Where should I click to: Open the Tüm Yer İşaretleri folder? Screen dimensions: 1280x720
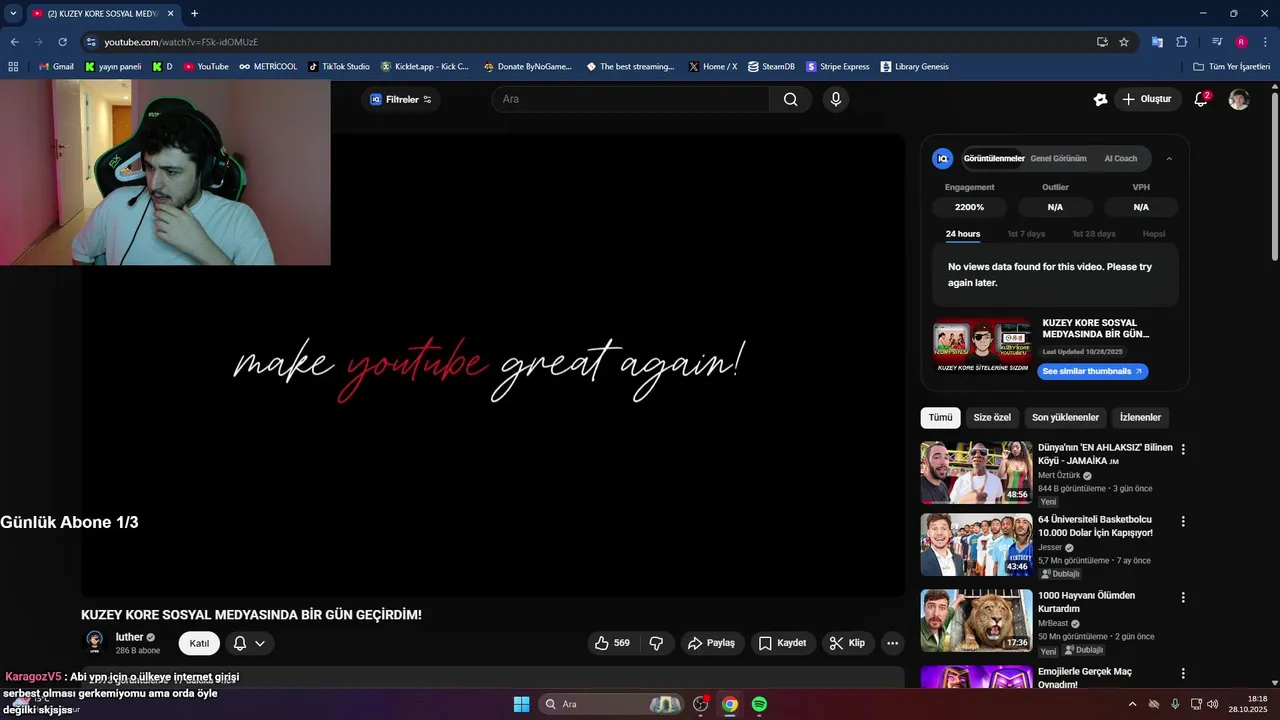pyautogui.click(x=1231, y=67)
